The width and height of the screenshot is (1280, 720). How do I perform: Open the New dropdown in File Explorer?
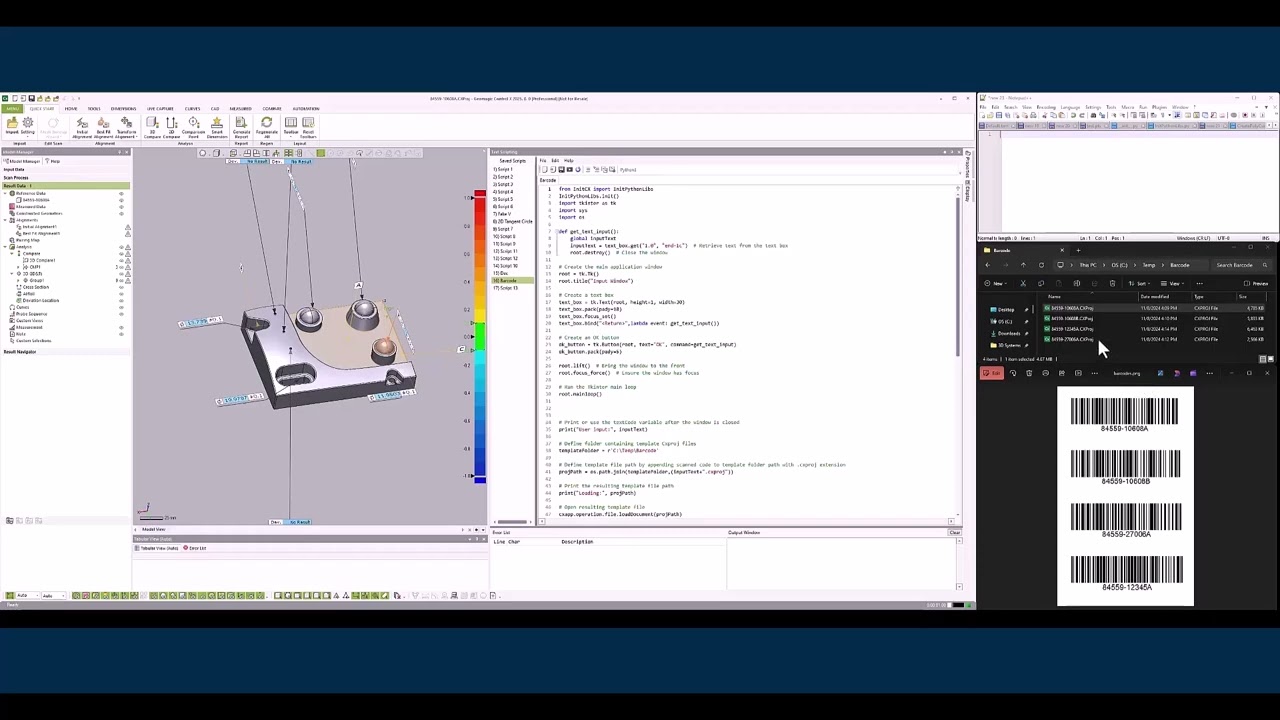(x=999, y=283)
